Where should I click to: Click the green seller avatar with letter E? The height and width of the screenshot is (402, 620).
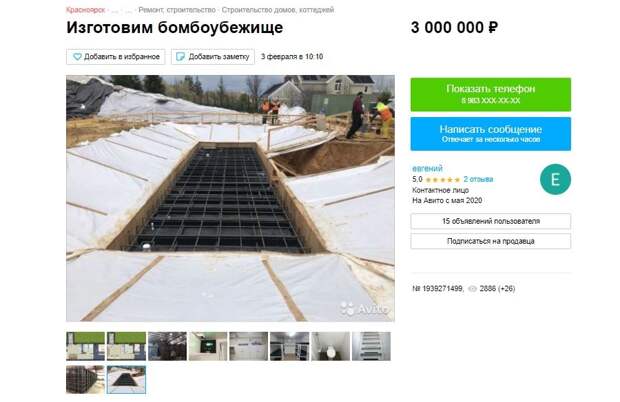[x=555, y=179]
